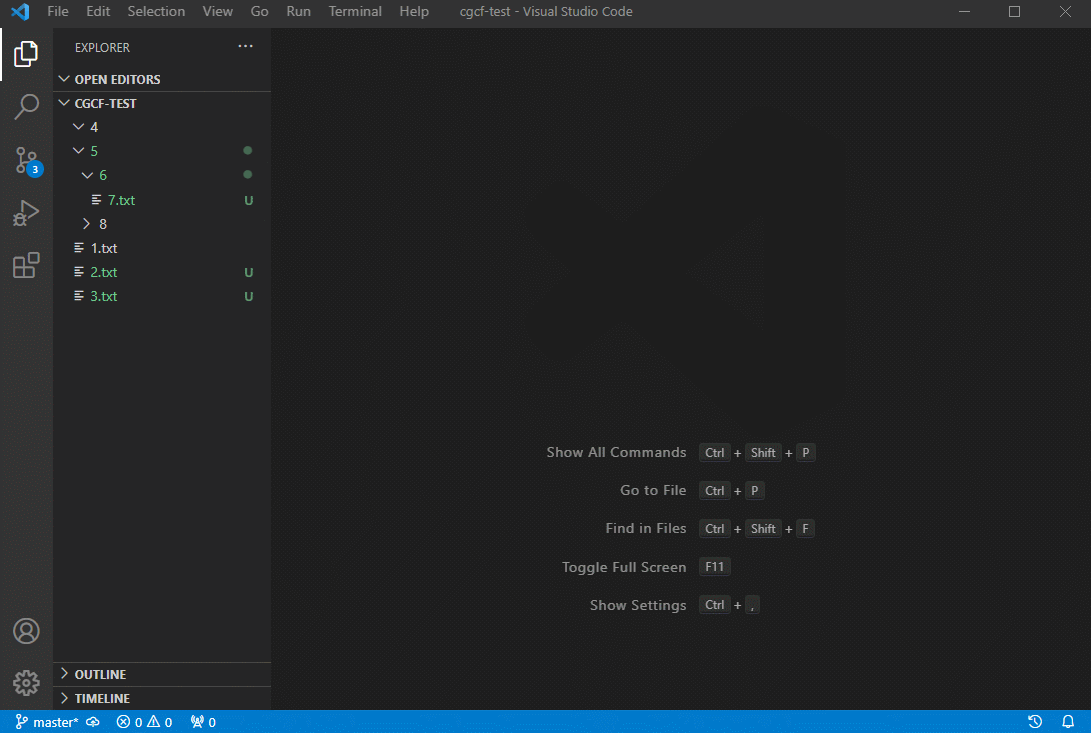Open the Search view icon

tap(26, 107)
